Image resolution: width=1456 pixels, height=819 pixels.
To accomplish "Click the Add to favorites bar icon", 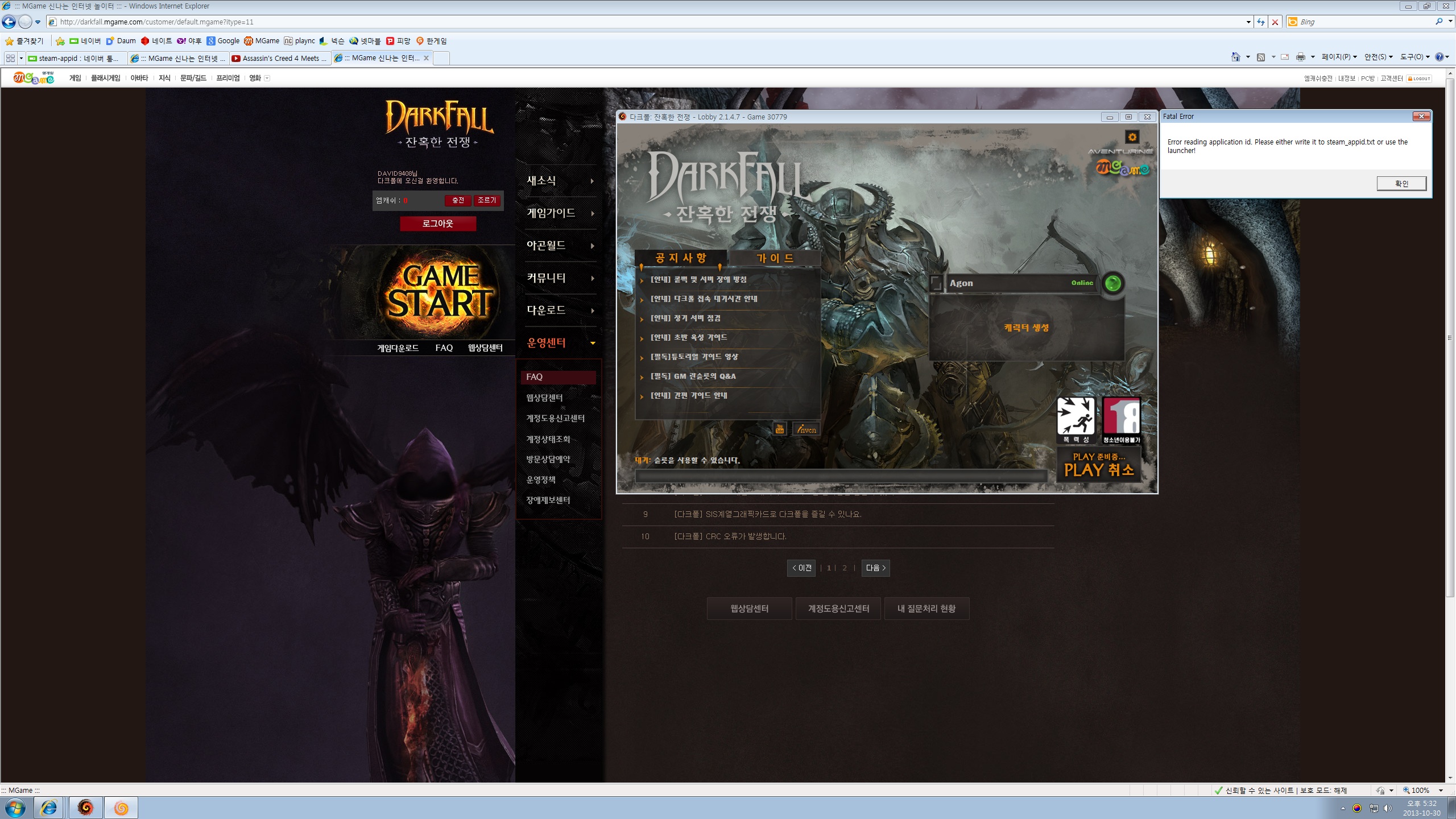I will (x=60, y=41).
